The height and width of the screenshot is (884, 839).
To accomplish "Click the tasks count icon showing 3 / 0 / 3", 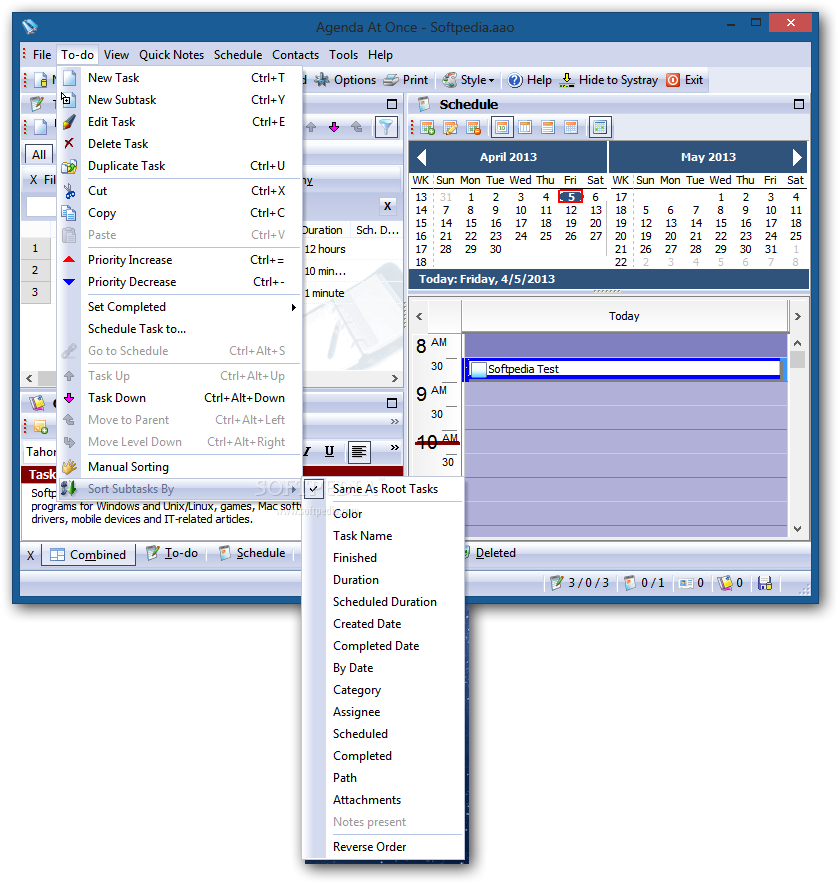I will click(557, 582).
